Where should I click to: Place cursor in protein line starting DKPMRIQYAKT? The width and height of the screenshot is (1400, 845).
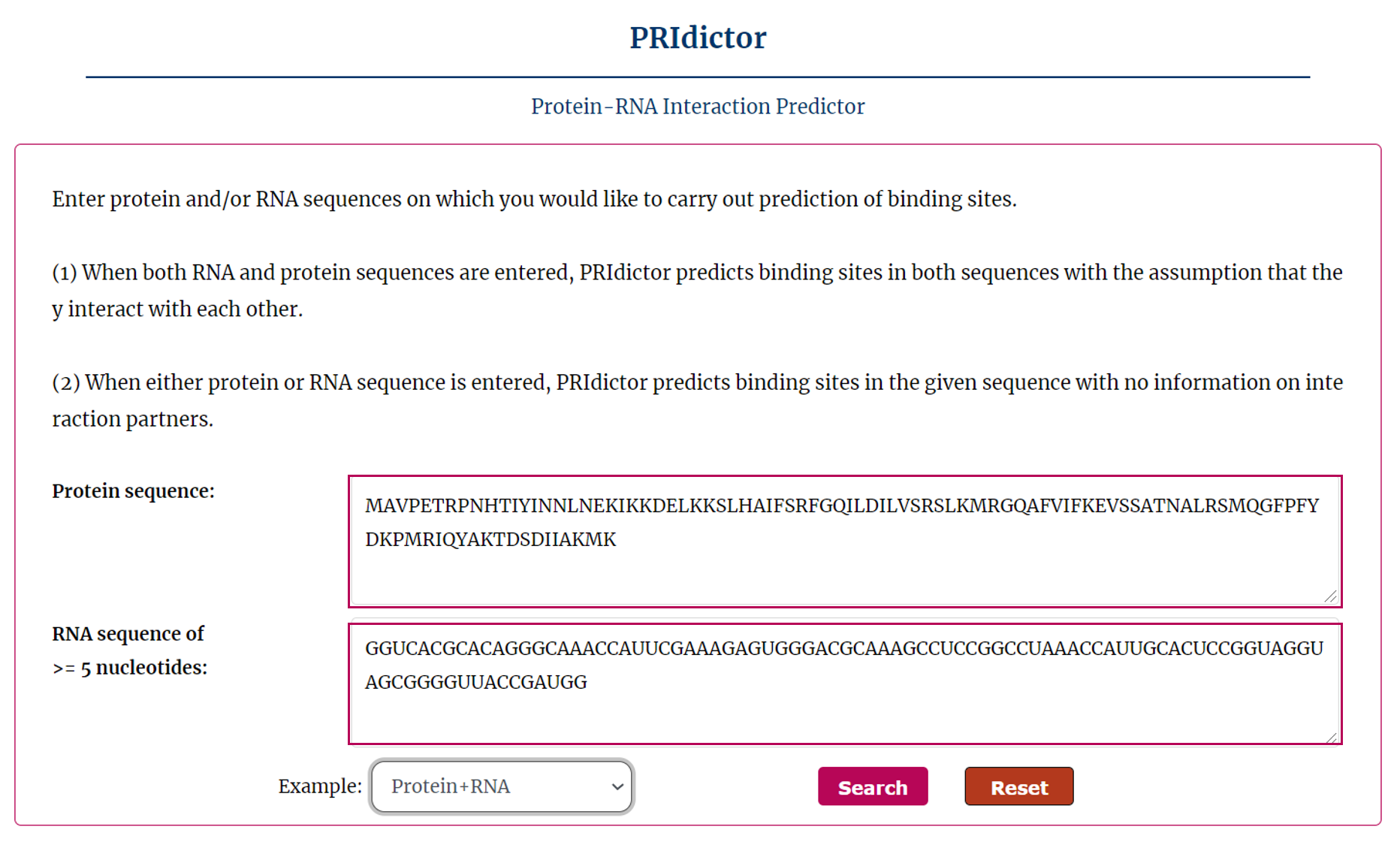[490, 540]
